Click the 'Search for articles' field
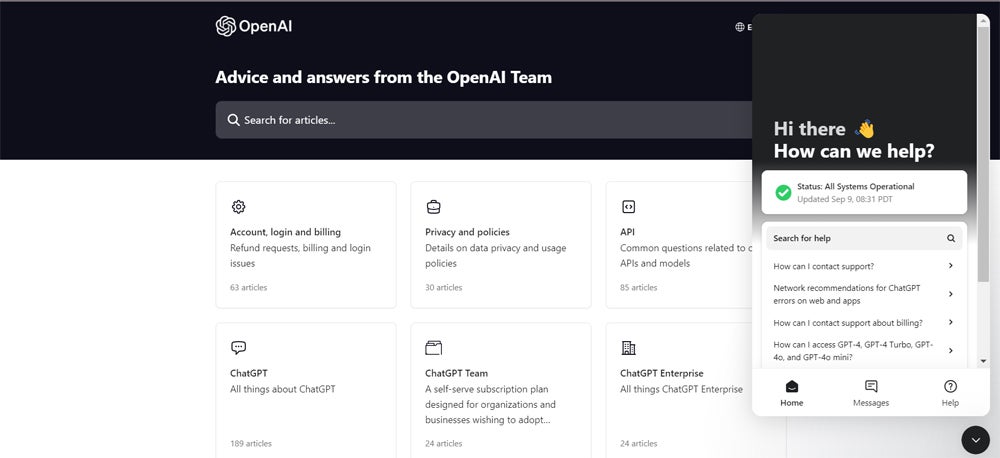Viewport: 1000px width, 458px height. (485, 120)
